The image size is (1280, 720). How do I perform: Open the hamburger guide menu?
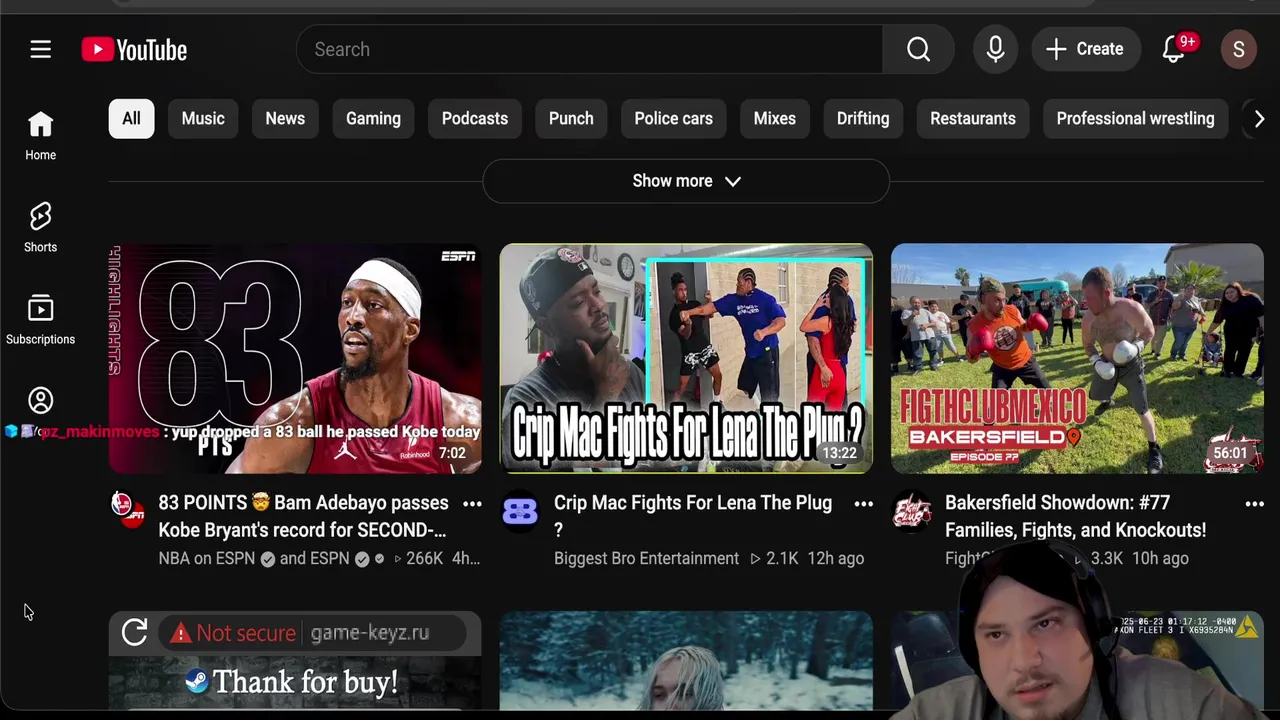pos(40,49)
